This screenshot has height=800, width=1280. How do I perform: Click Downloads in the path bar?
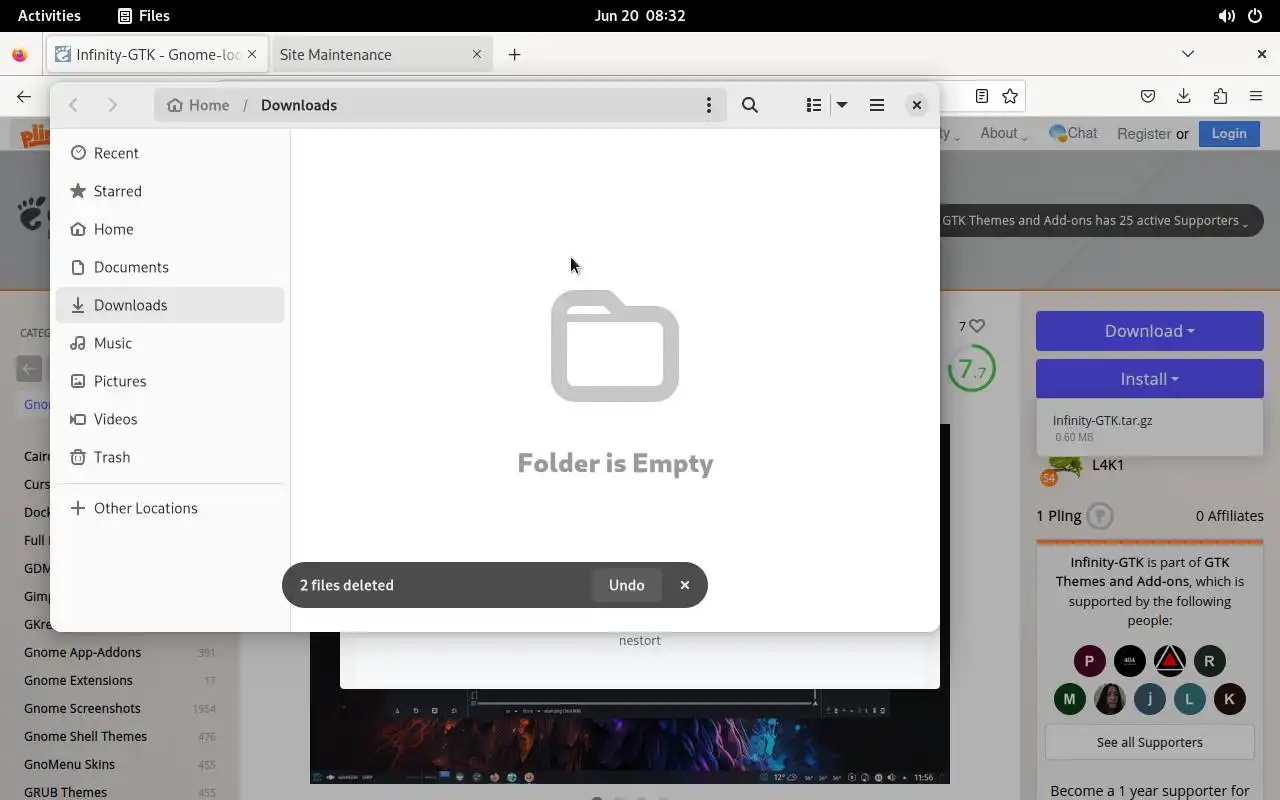(x=299, y=105)
